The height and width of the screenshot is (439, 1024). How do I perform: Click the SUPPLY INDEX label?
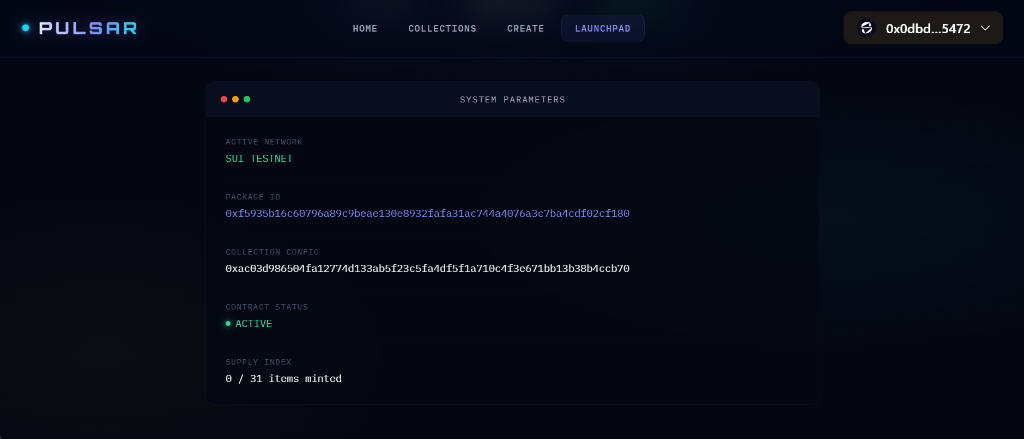point(259,362)
